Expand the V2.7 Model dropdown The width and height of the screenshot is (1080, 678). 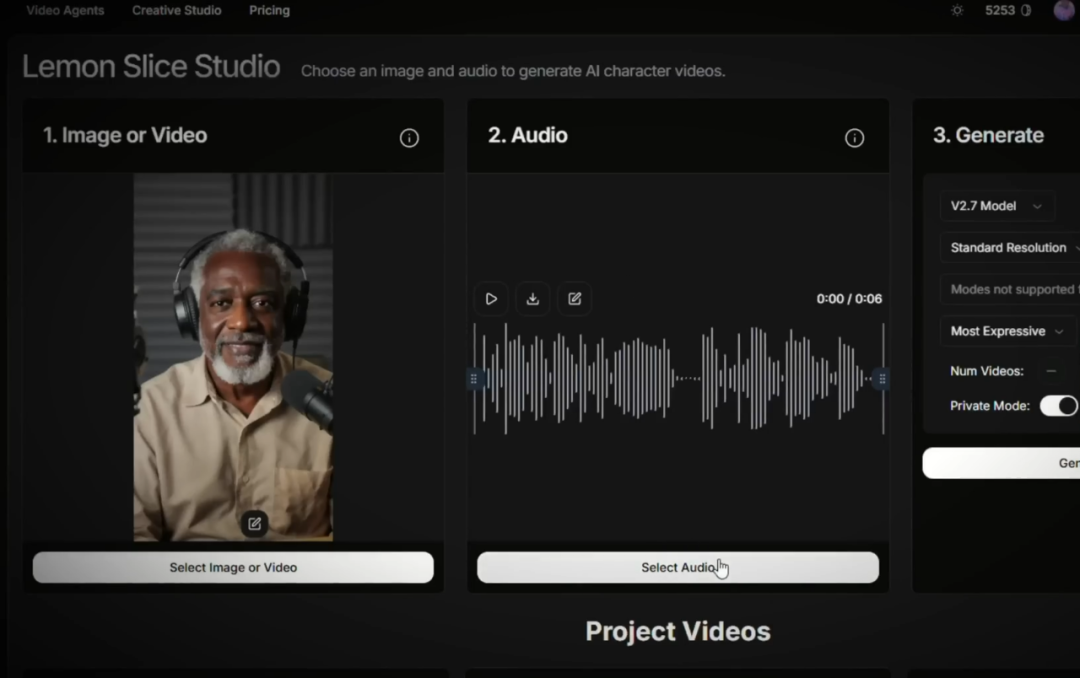[996, 206]
